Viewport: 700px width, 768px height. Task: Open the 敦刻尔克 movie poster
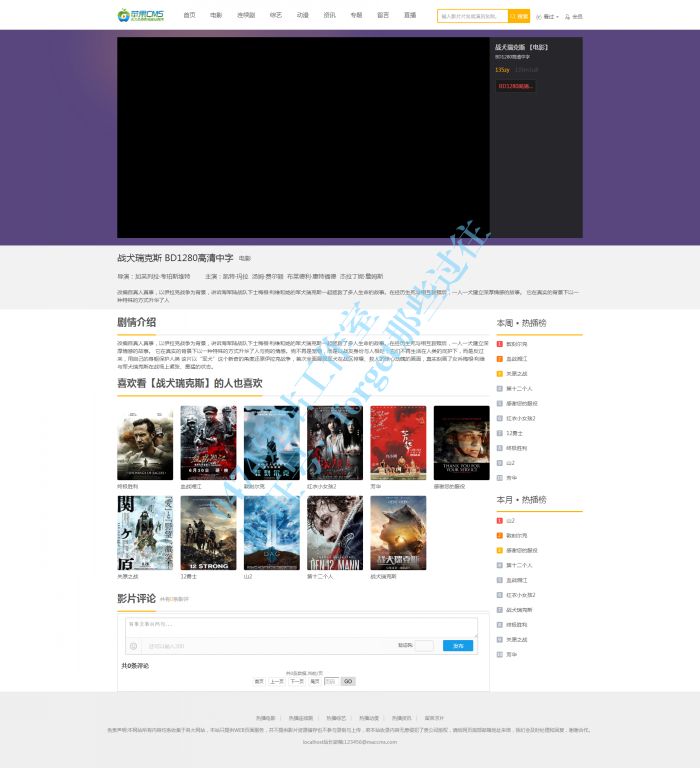(271, 443)
